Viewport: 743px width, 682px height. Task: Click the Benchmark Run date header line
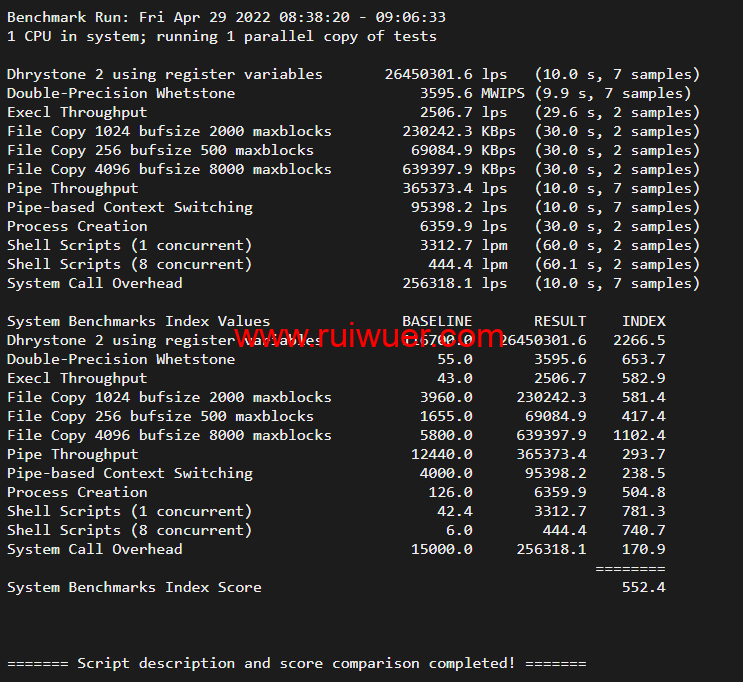(x=226, y=17)
